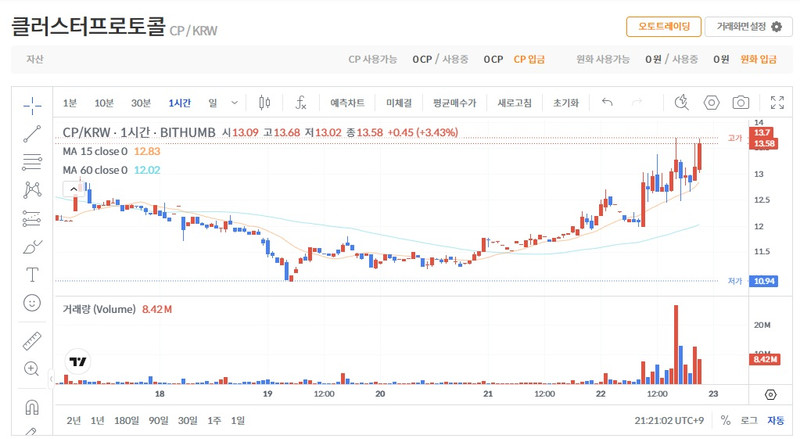Select the text annotation tool
Screen dimensions: 800x439
(x=32, y=275)
